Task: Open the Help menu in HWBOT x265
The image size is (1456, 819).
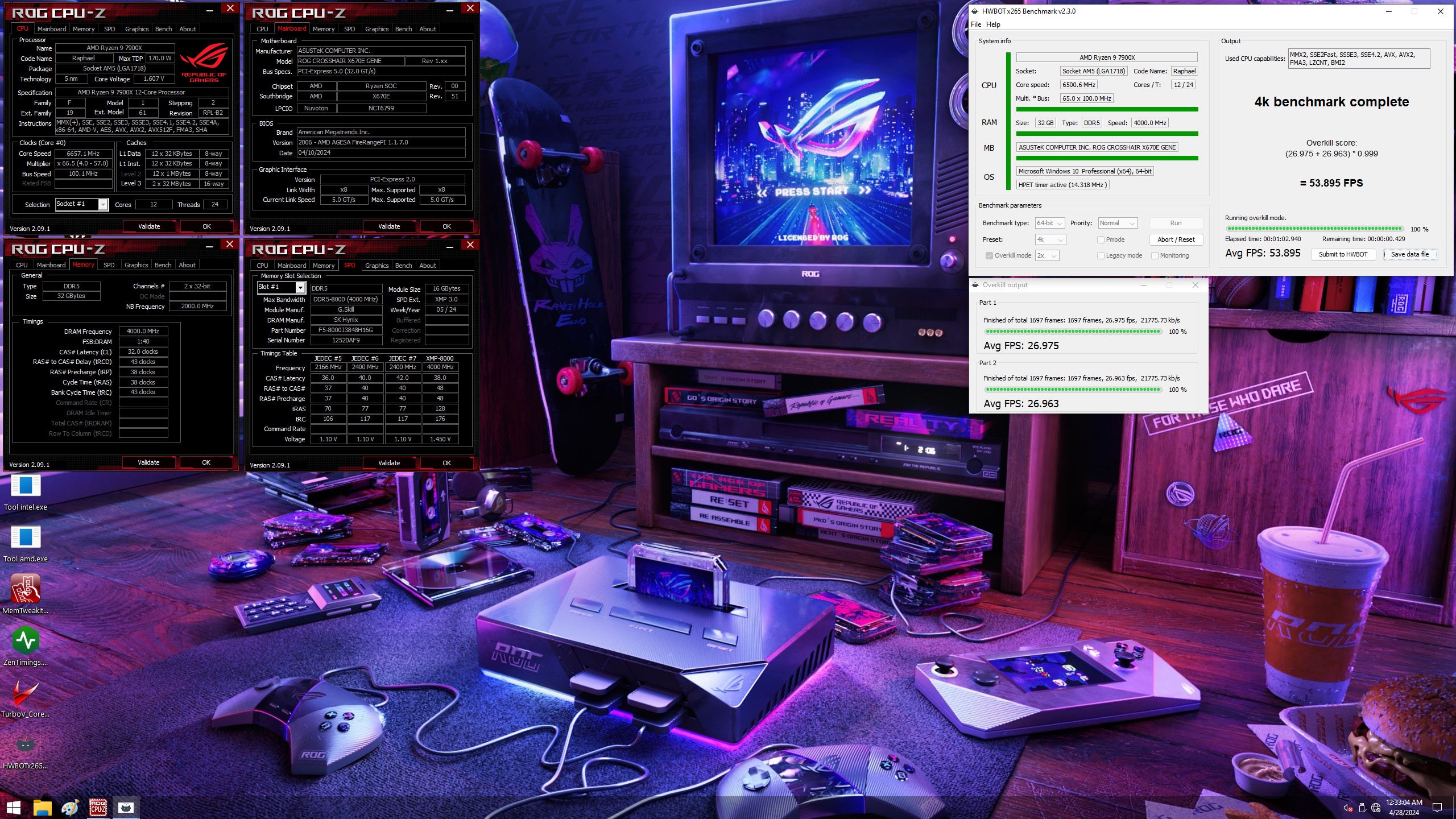Action: pyautogui.click(x=993, y=24)
